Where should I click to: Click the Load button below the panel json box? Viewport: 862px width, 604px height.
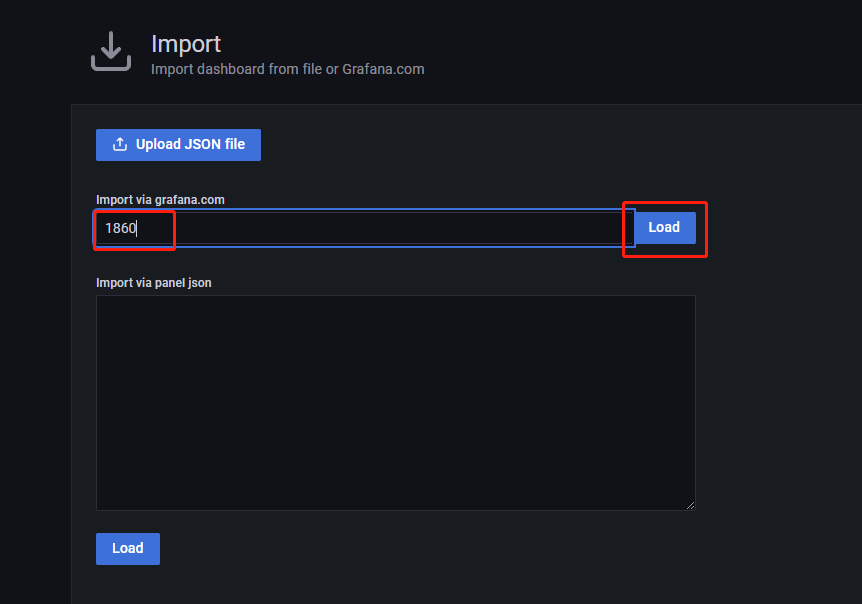click(128, 548)
